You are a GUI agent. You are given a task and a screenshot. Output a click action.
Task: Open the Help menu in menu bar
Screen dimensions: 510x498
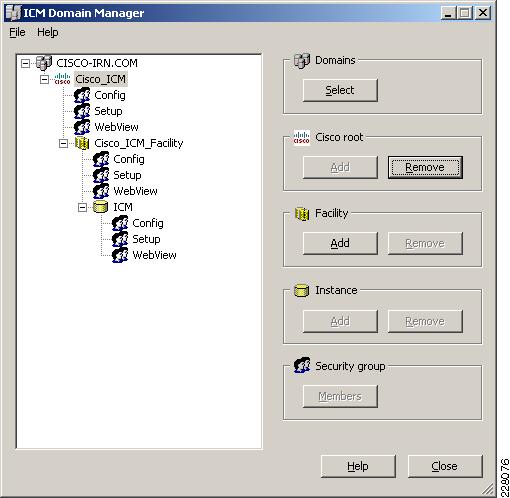pos(48,32)
